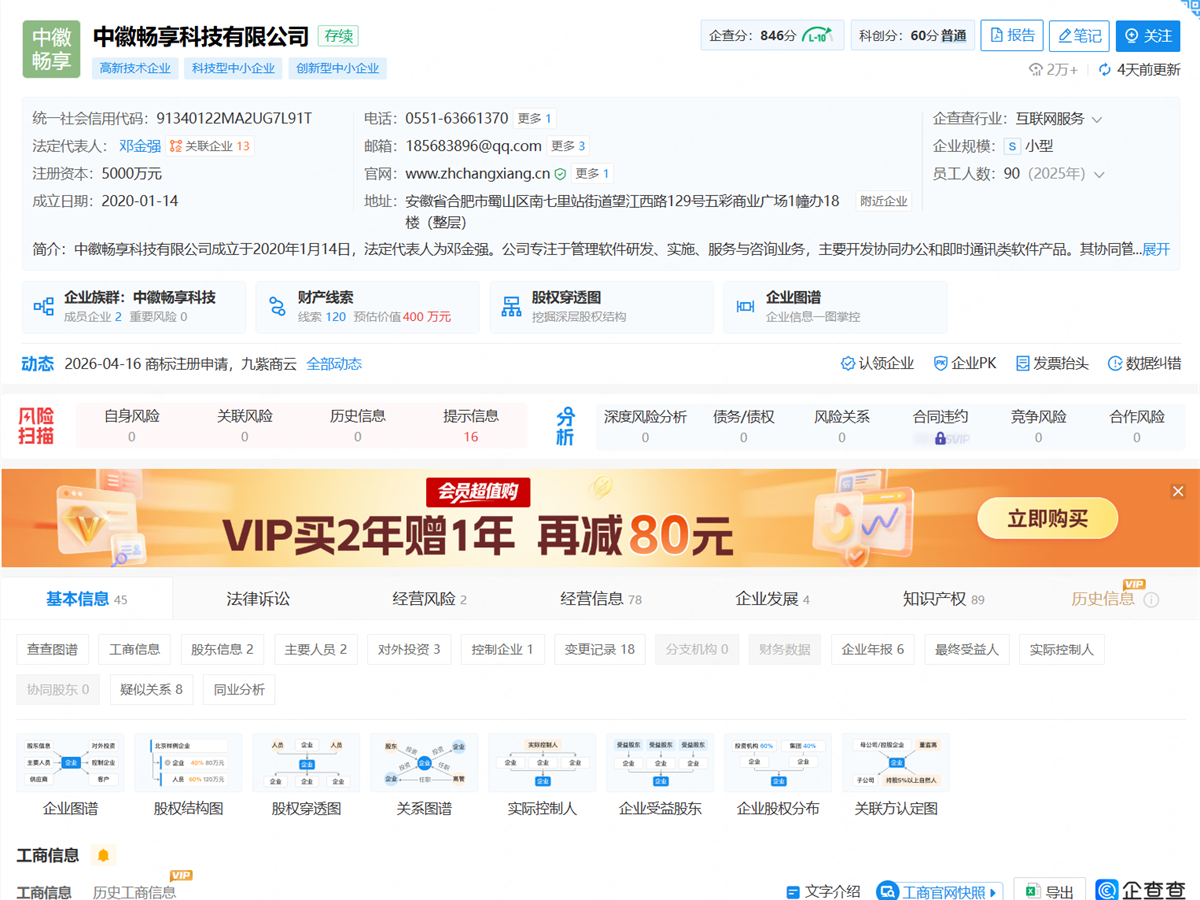The width and height of the screenshot is (1200, 900).
Task: Open the 企业股权分布 thumbnail
Action: pos(778,763)
